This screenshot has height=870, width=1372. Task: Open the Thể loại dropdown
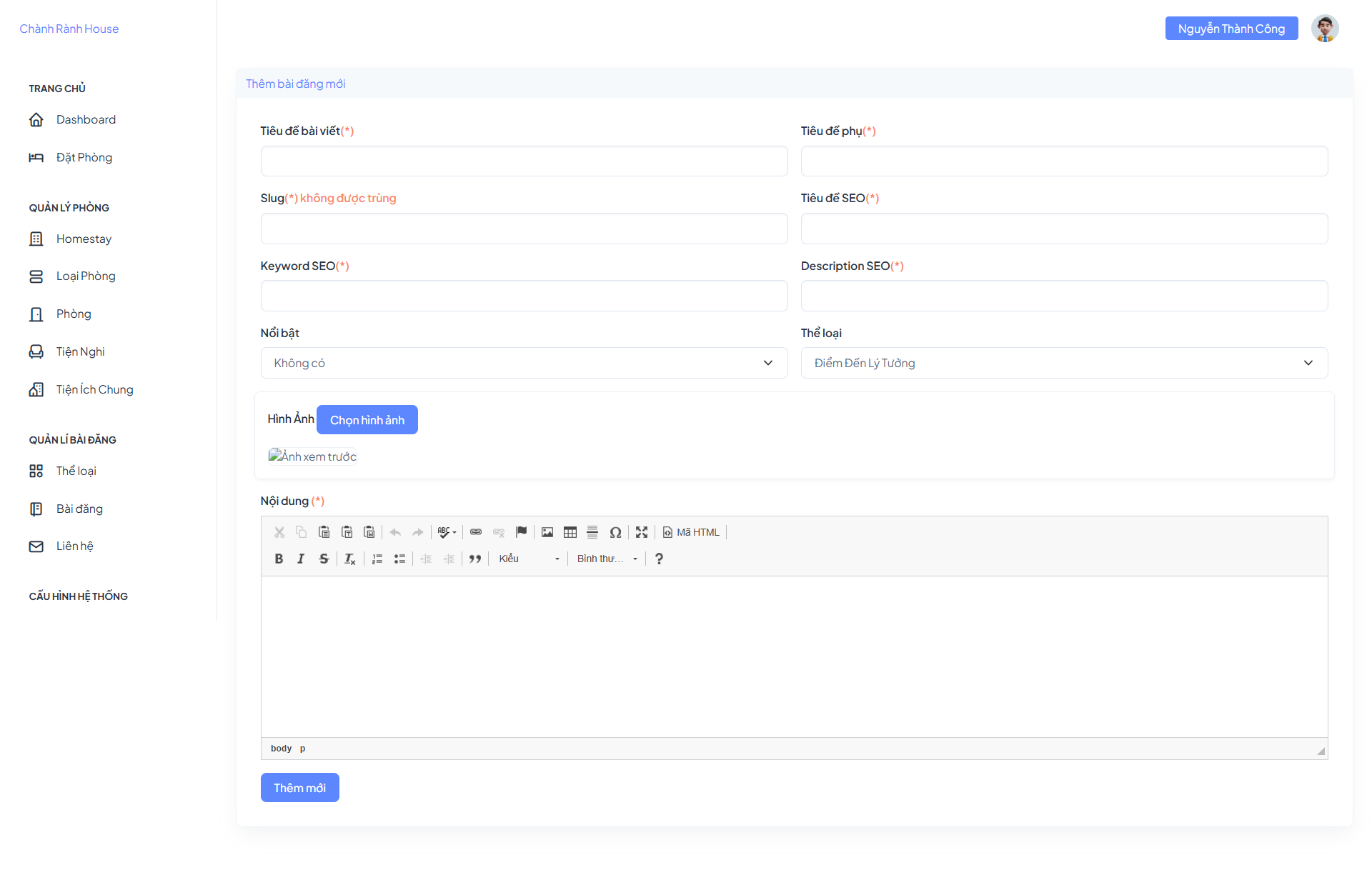[x=1064, y=363]
